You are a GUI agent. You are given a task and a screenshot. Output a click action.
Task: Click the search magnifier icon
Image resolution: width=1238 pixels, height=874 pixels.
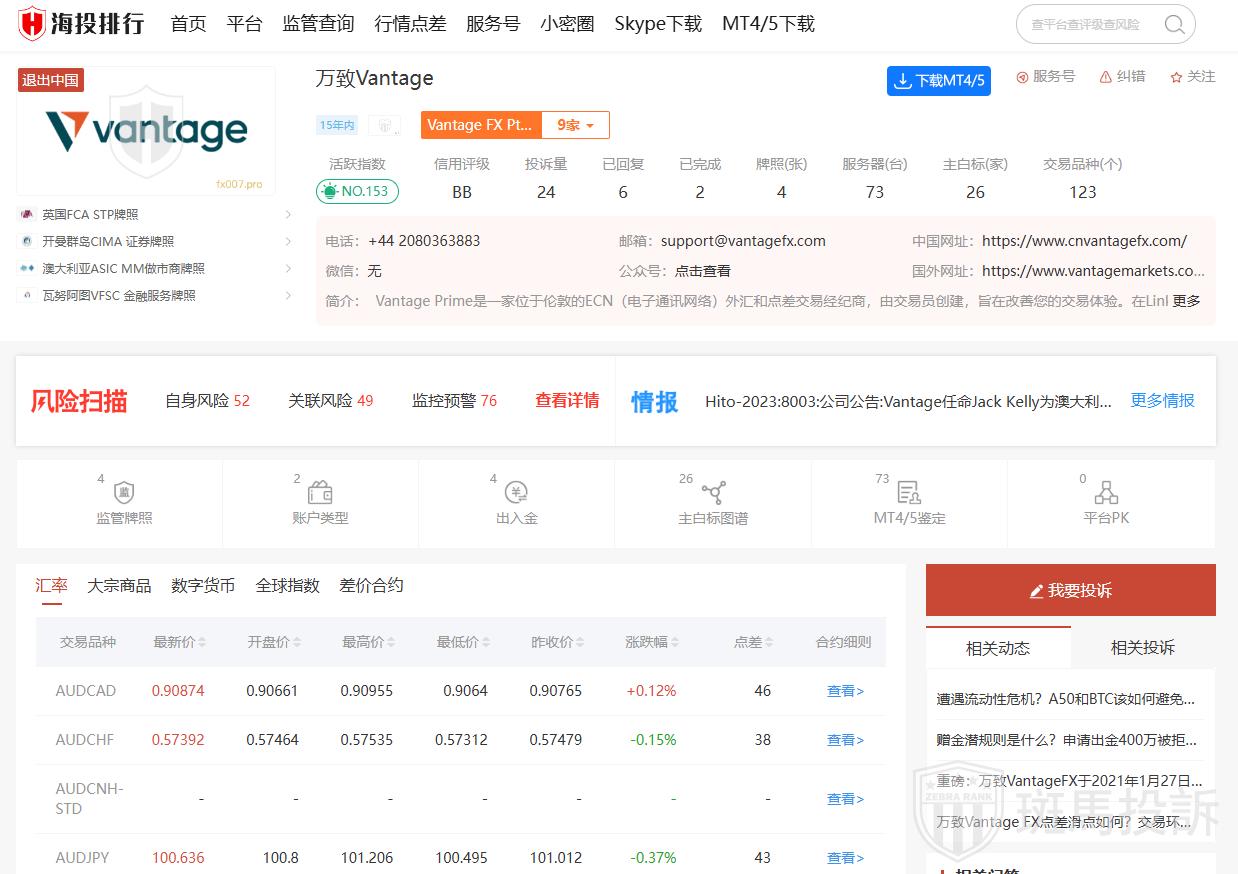coord(1174,24)
